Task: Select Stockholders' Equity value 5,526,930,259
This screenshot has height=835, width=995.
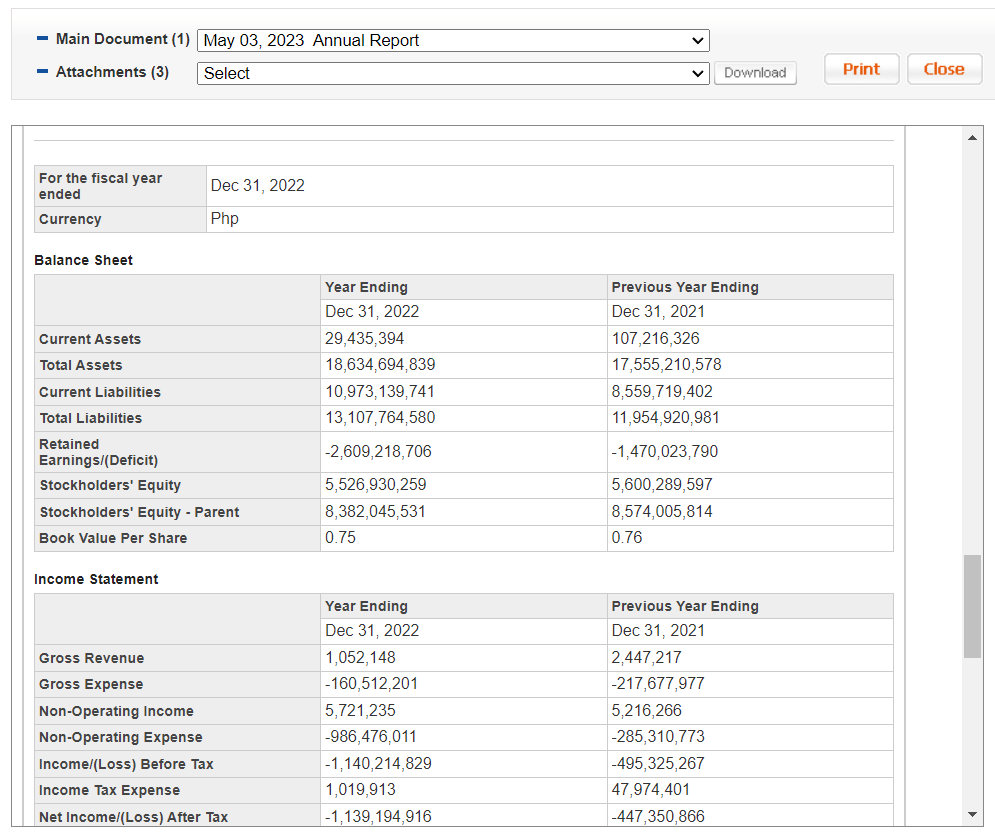Action: 376,485
